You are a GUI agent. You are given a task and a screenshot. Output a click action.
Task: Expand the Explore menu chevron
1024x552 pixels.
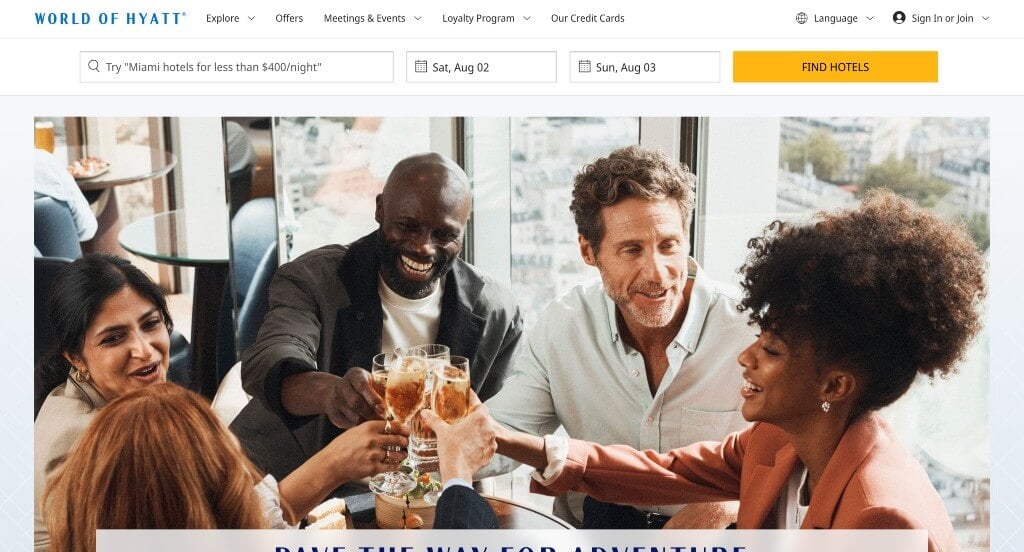click(251, 19)
